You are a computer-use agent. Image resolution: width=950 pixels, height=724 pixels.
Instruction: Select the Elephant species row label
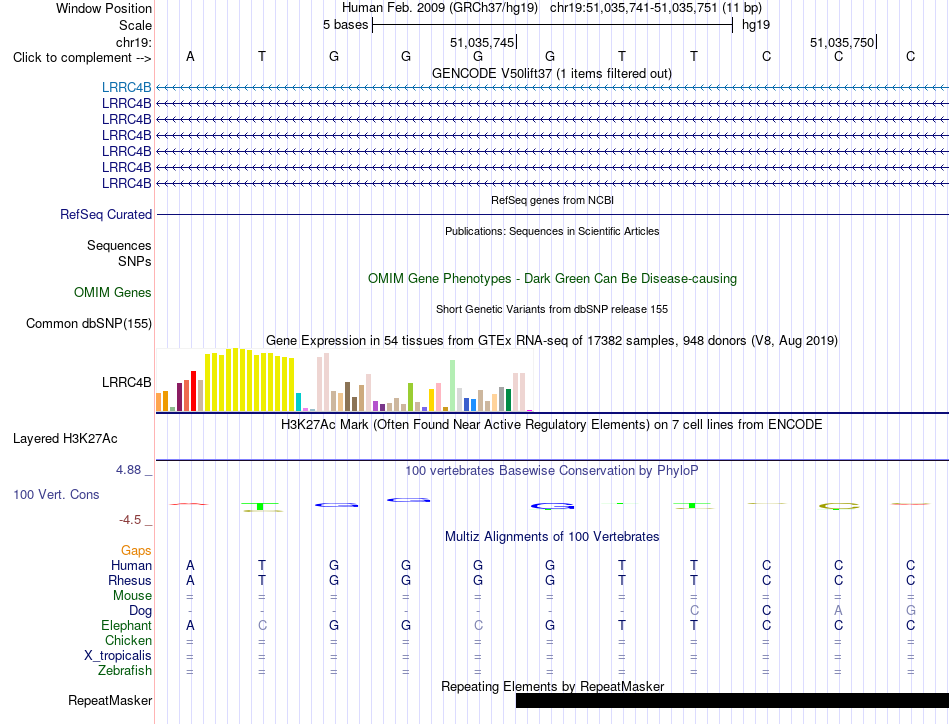click(x=126, y=625)
